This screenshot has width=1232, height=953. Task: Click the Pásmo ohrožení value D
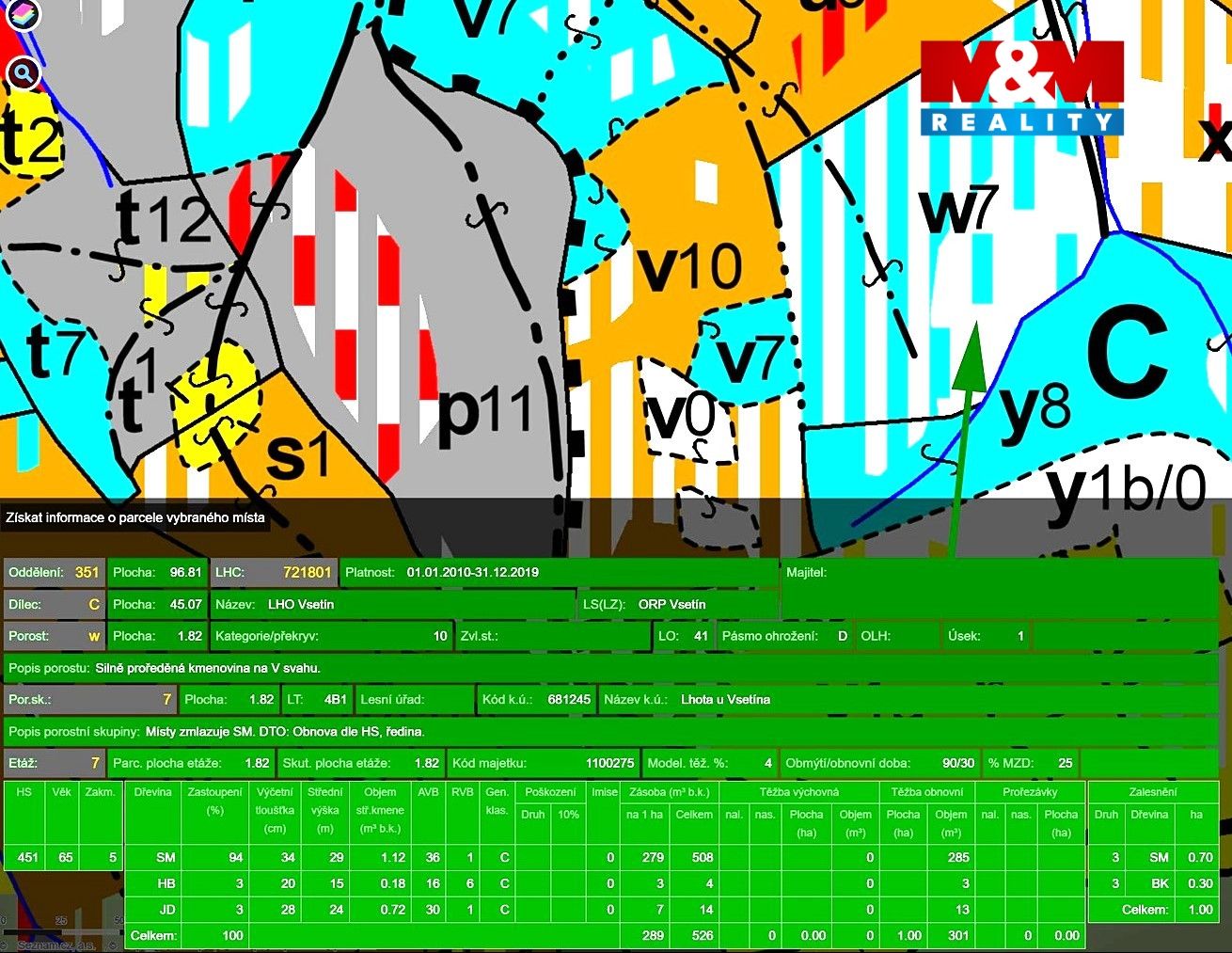tap(843, 636)
